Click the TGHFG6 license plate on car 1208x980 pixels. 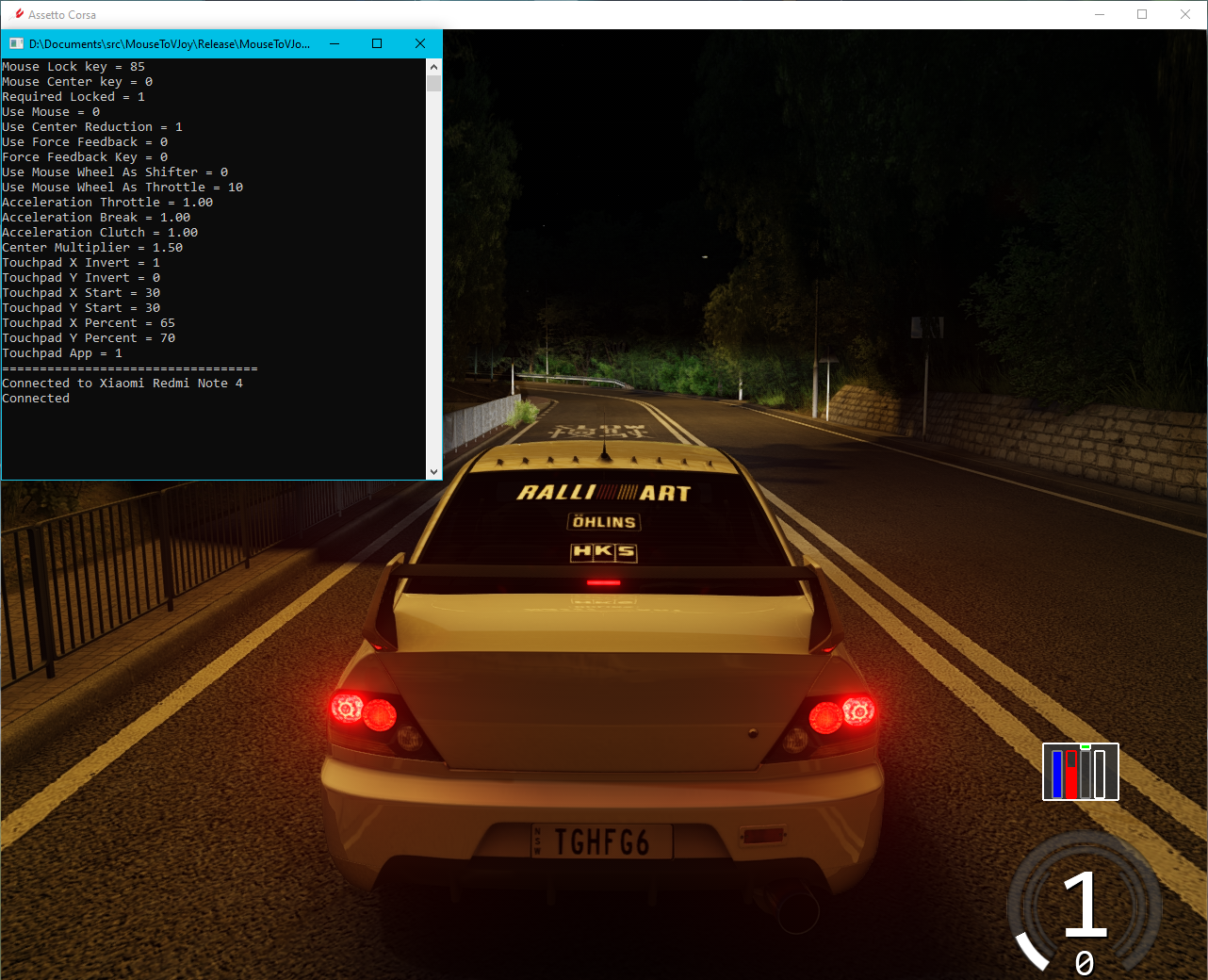(602, 841)
